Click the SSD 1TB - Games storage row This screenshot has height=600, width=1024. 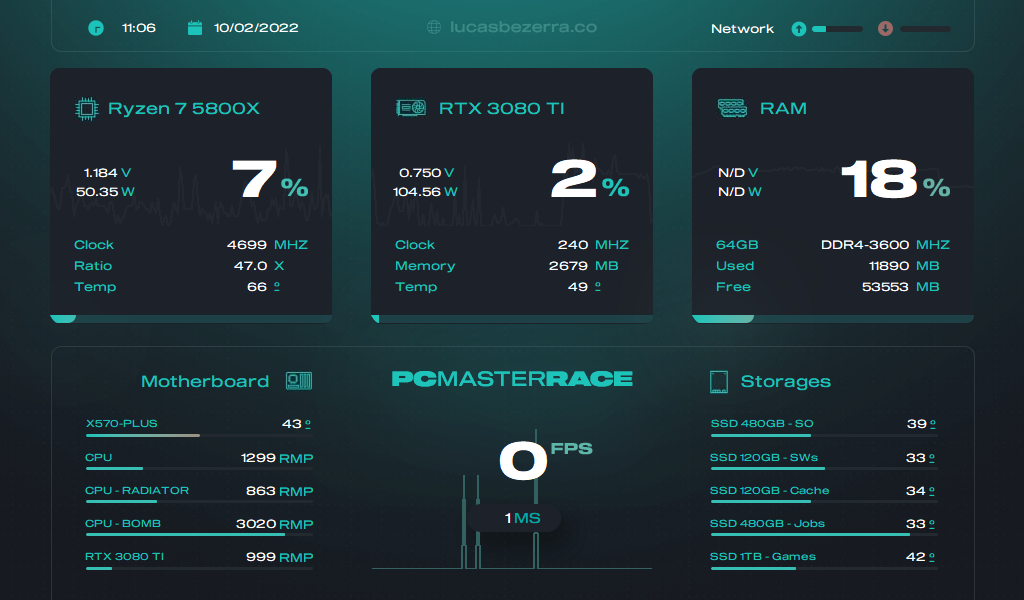(x=824, y=560)
